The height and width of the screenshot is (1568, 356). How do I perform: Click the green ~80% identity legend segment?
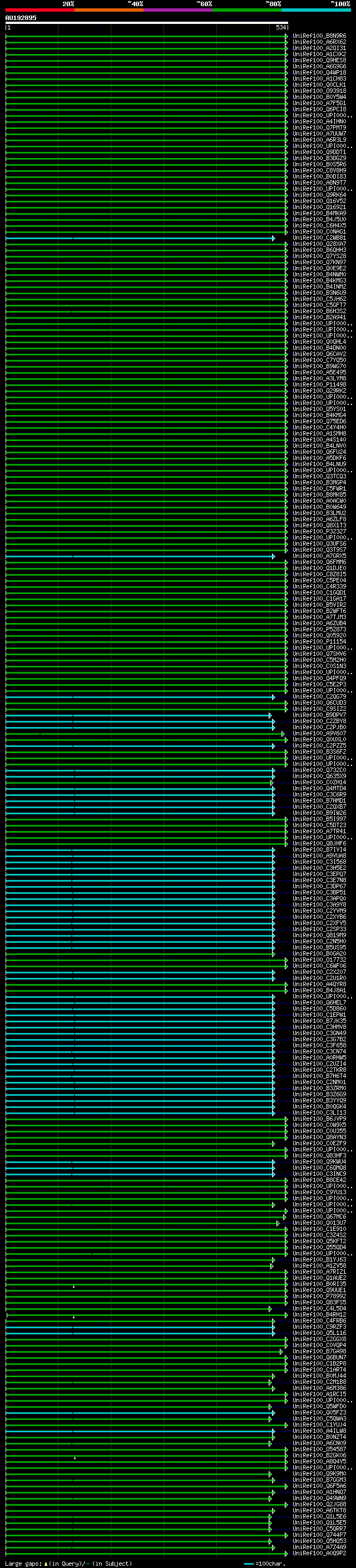click(247, 10)
